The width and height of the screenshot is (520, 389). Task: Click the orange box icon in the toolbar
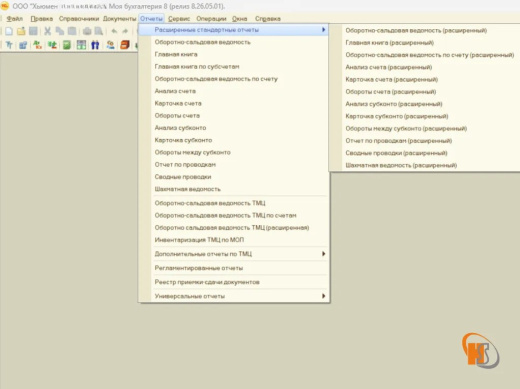125,45
